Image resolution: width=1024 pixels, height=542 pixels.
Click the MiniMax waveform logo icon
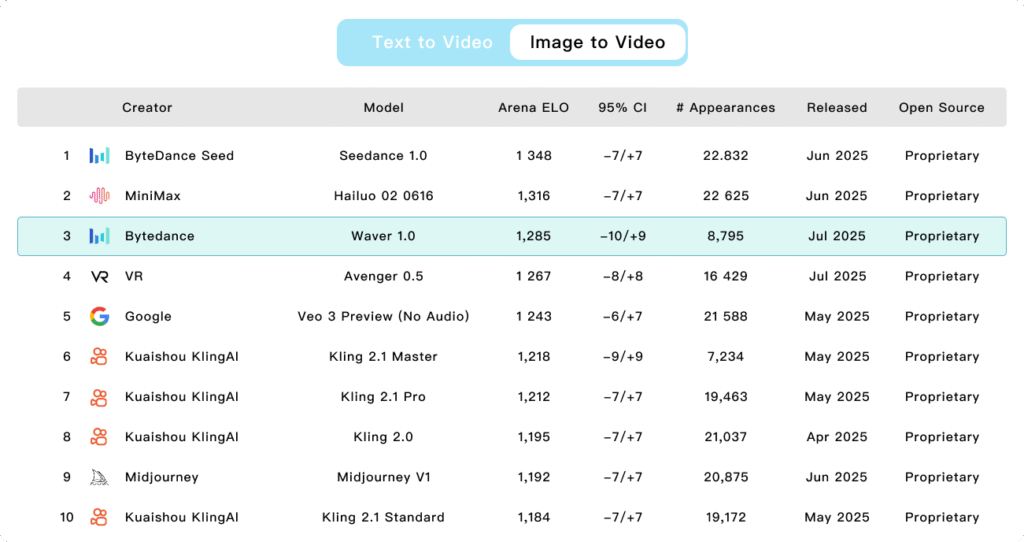click(99, 196)
